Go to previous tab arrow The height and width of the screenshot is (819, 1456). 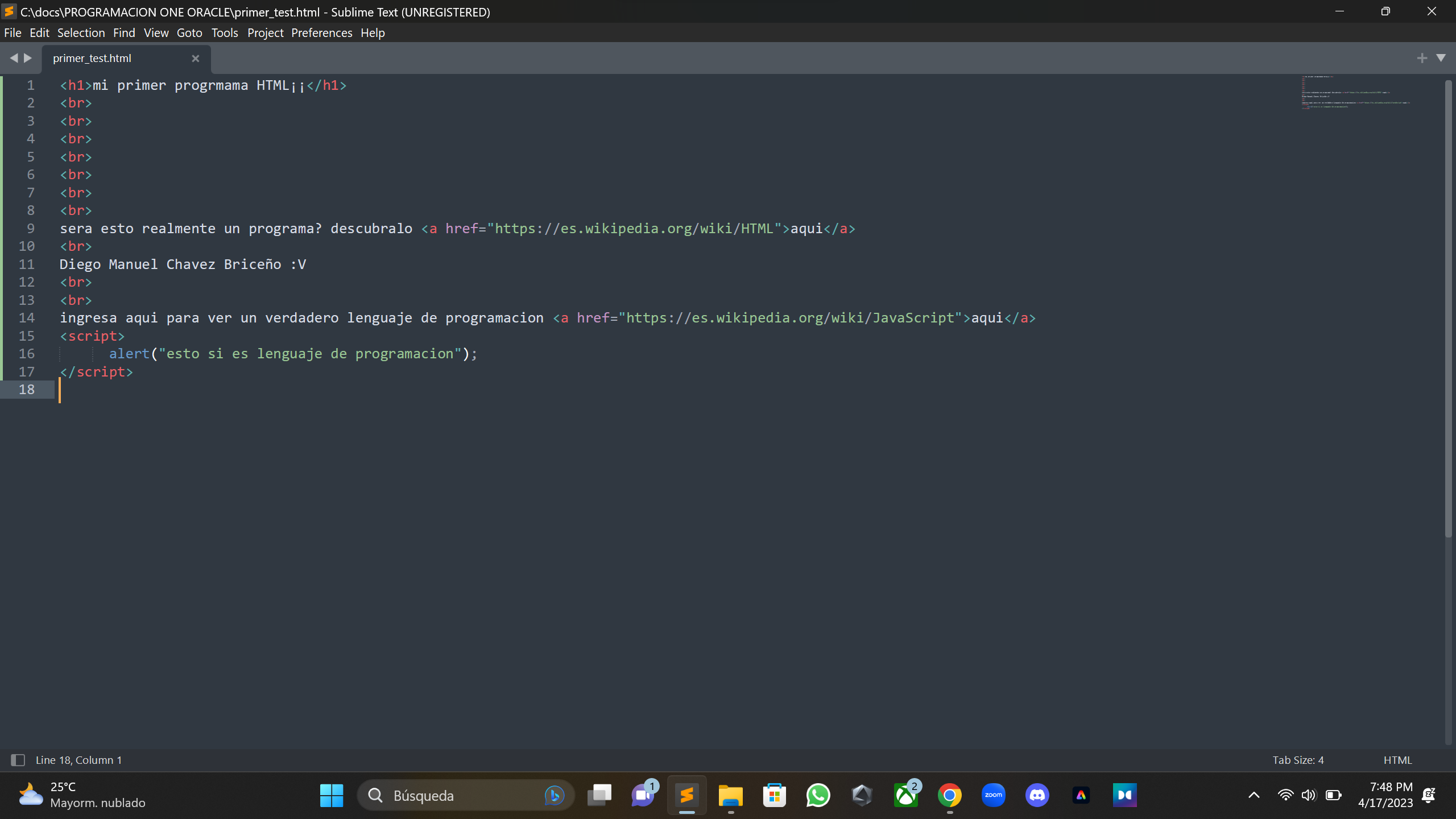click(14, 58)
